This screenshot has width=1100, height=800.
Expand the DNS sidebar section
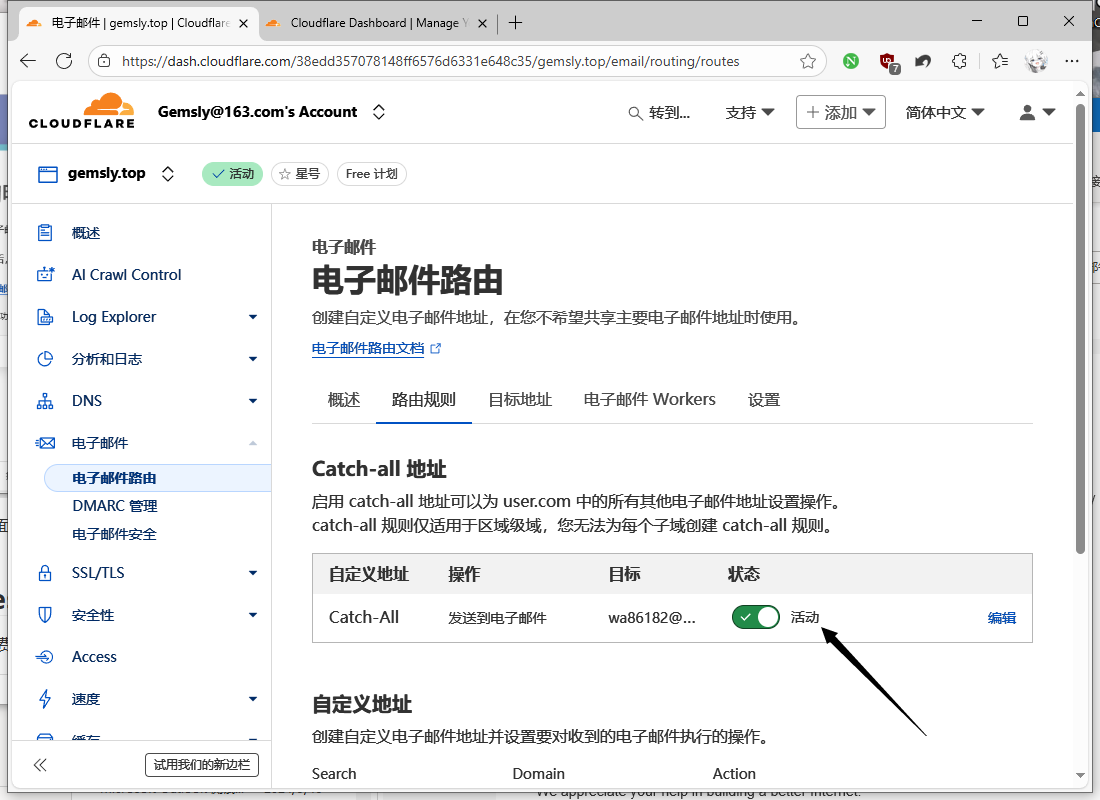coord(252,401)
